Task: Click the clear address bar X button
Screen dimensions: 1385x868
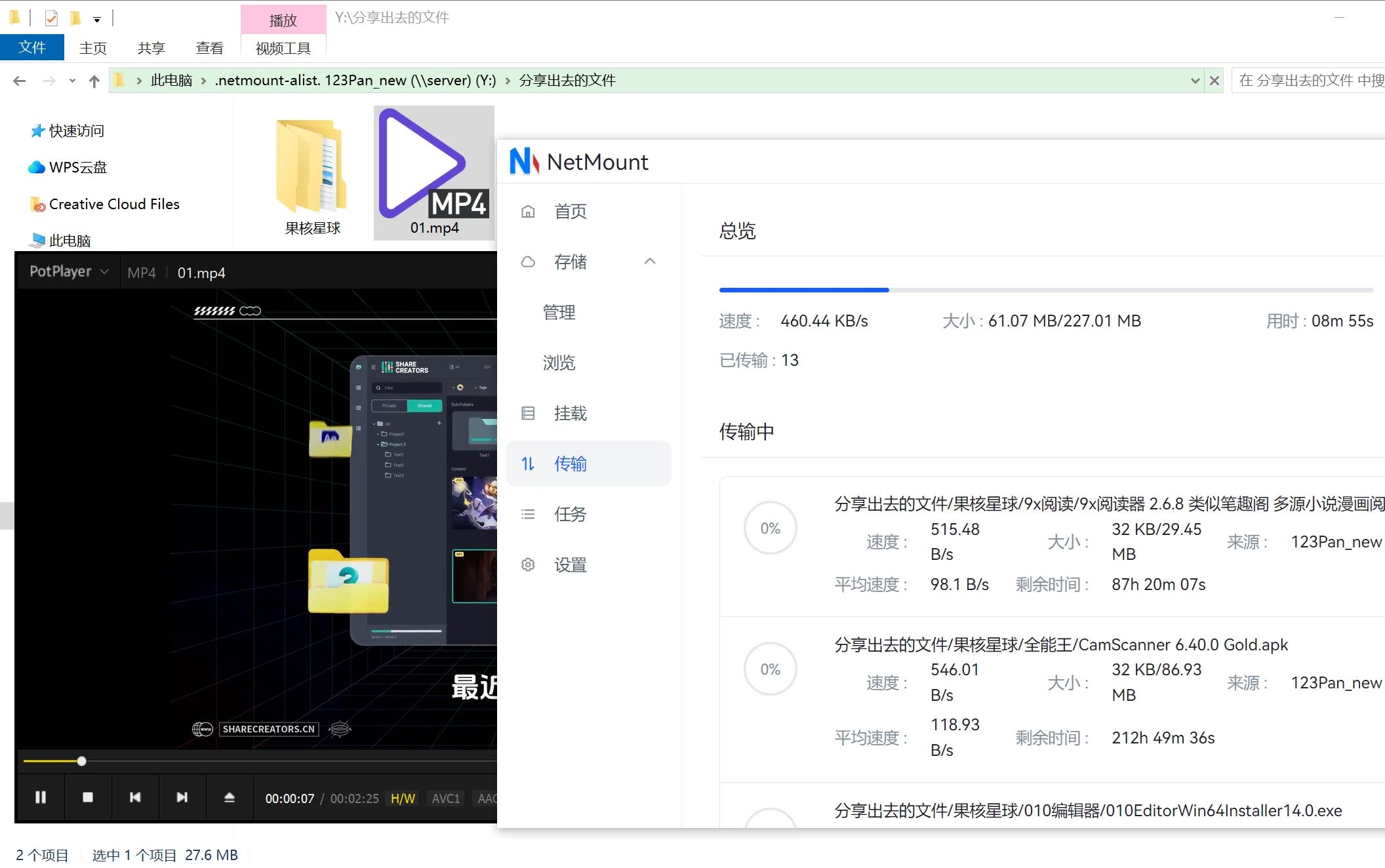Action: pyautogui.click(x=1214, y=81)
